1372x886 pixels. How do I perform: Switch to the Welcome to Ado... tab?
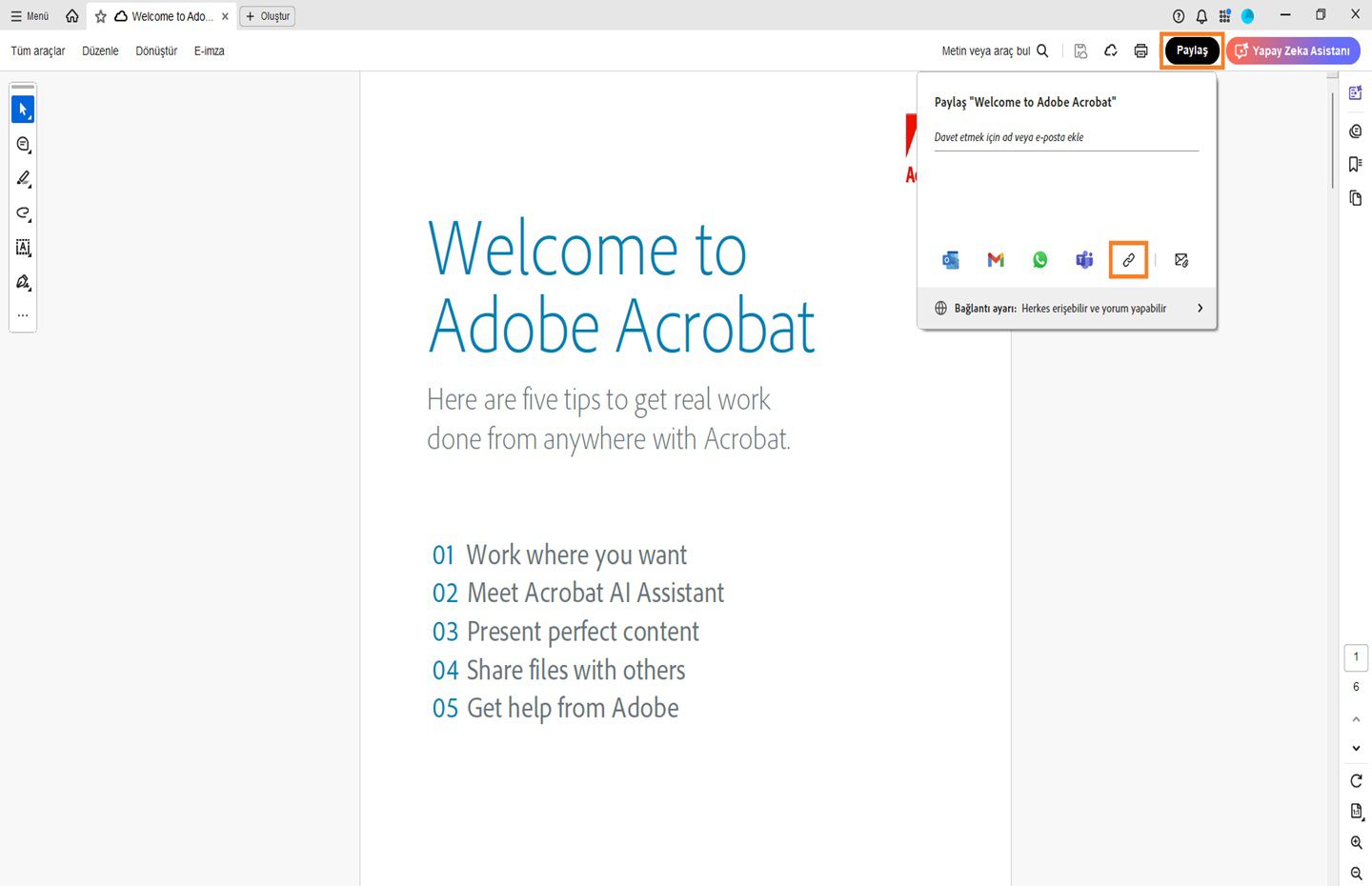click(x=163, y=16)
